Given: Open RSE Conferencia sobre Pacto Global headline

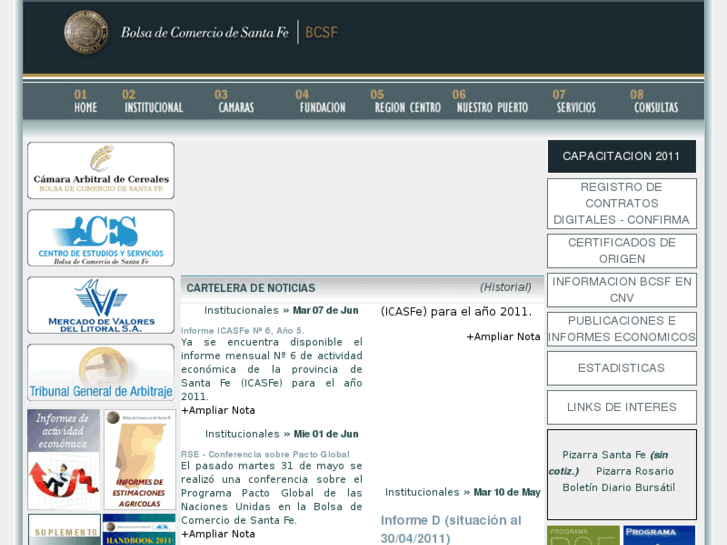Looking at the screenshot, I should tap(265, 455).
